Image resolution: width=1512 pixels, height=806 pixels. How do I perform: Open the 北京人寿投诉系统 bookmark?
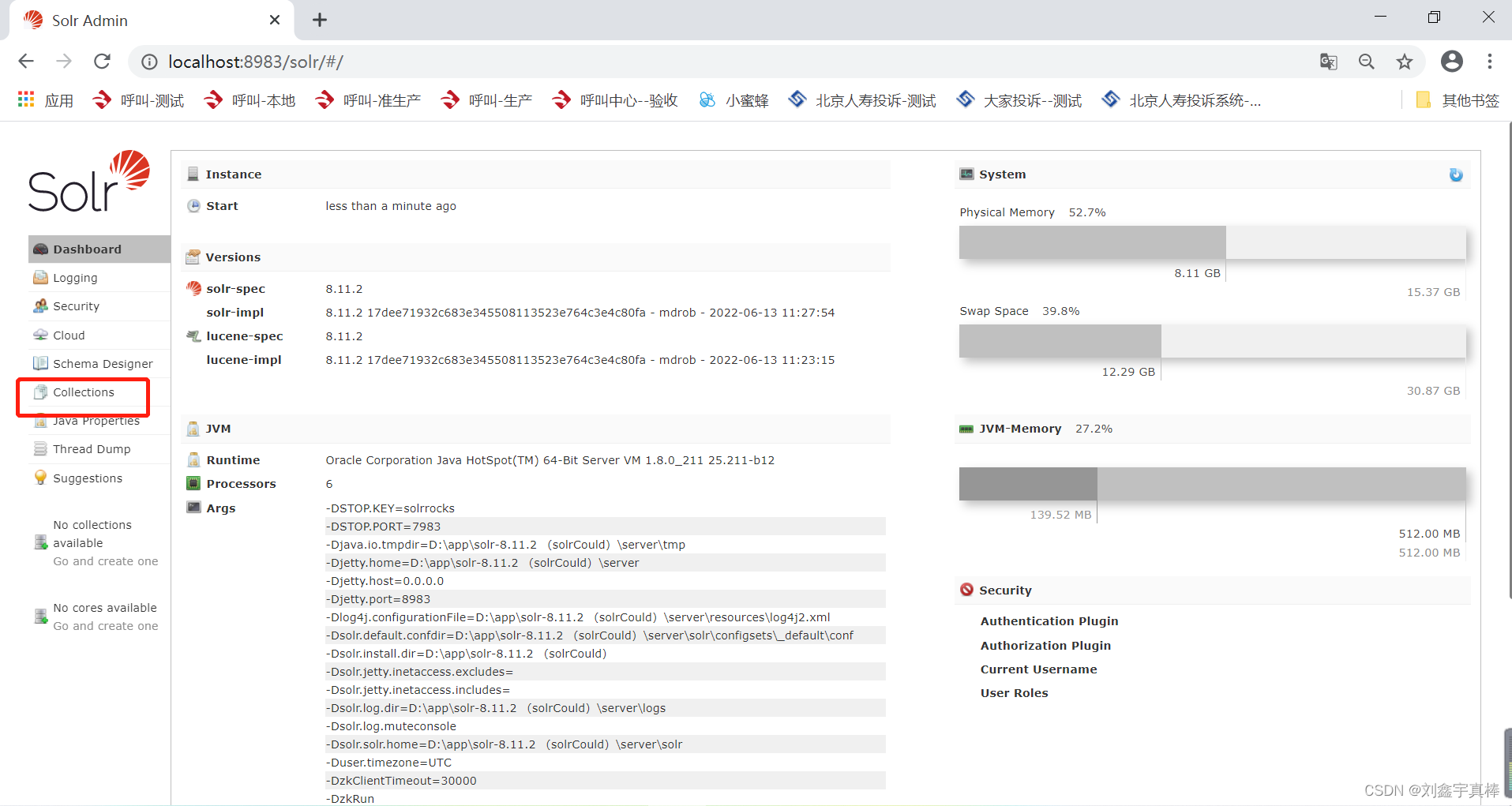click(x=1181, y=100)
